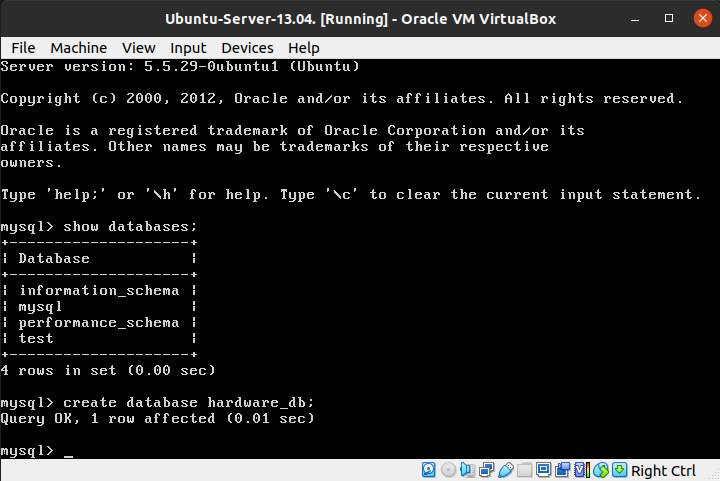Click the hard disk activity icon
The image size is (720, 481).
click(x=428, y=470)
